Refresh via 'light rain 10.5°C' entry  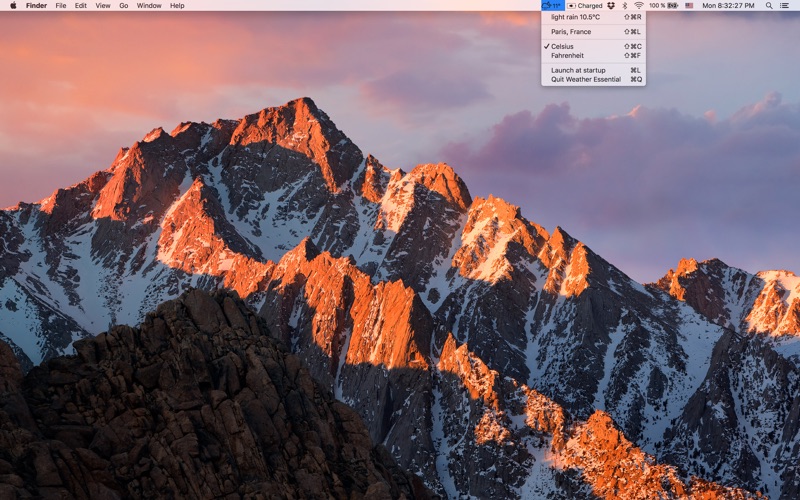tap(593, 17)
